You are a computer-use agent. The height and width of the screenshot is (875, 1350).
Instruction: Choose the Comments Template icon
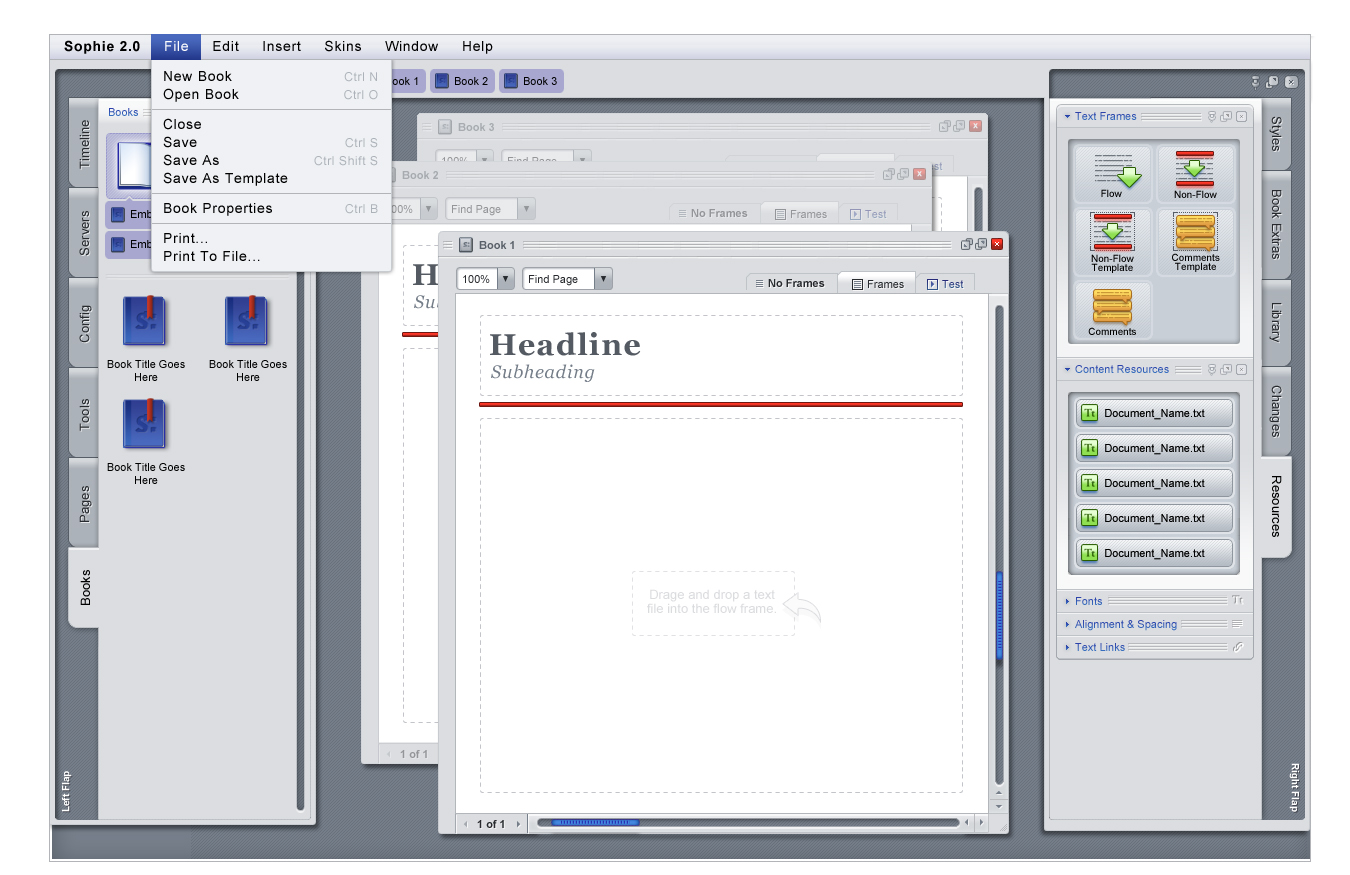click(1195, 242)
